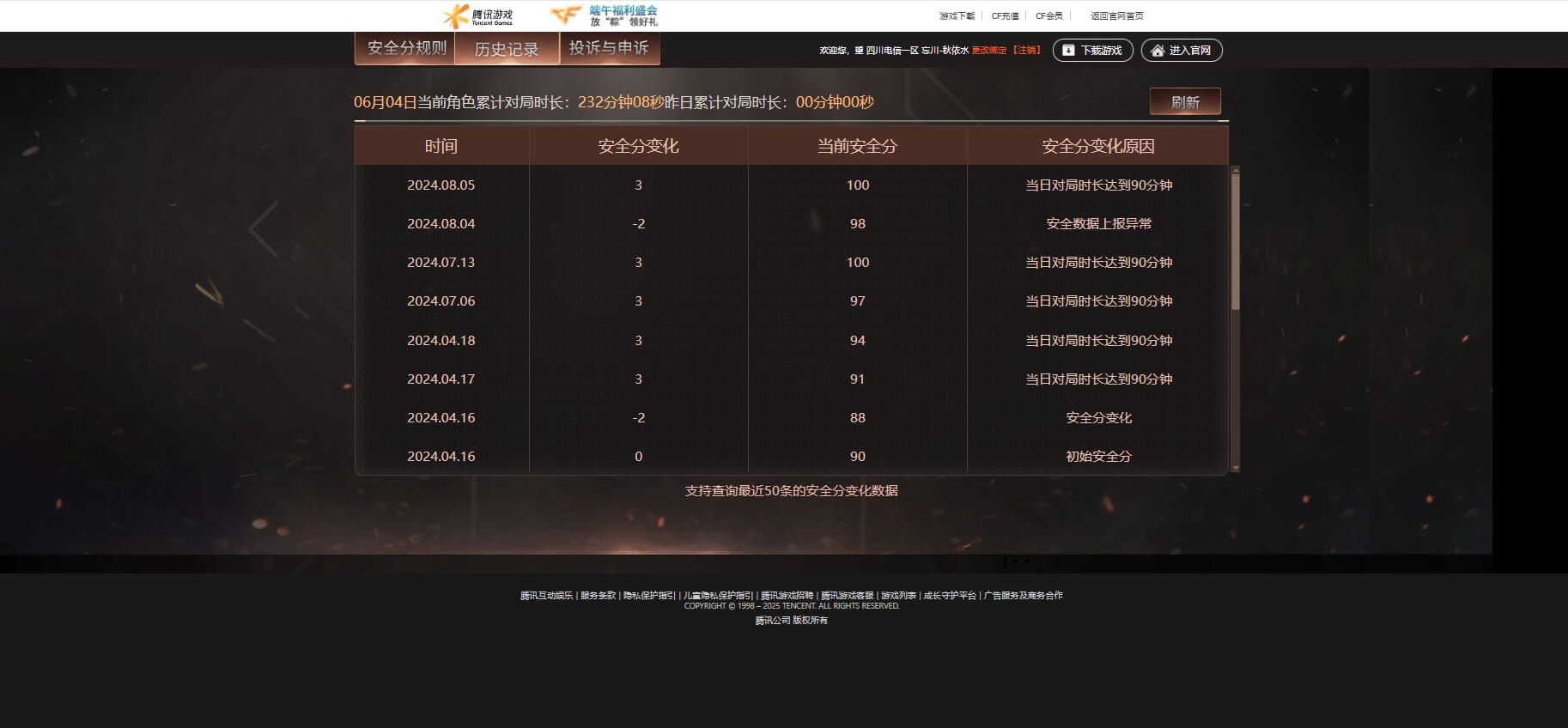
Task: Open the 游戏下载 top link
Action: (957, 15)
